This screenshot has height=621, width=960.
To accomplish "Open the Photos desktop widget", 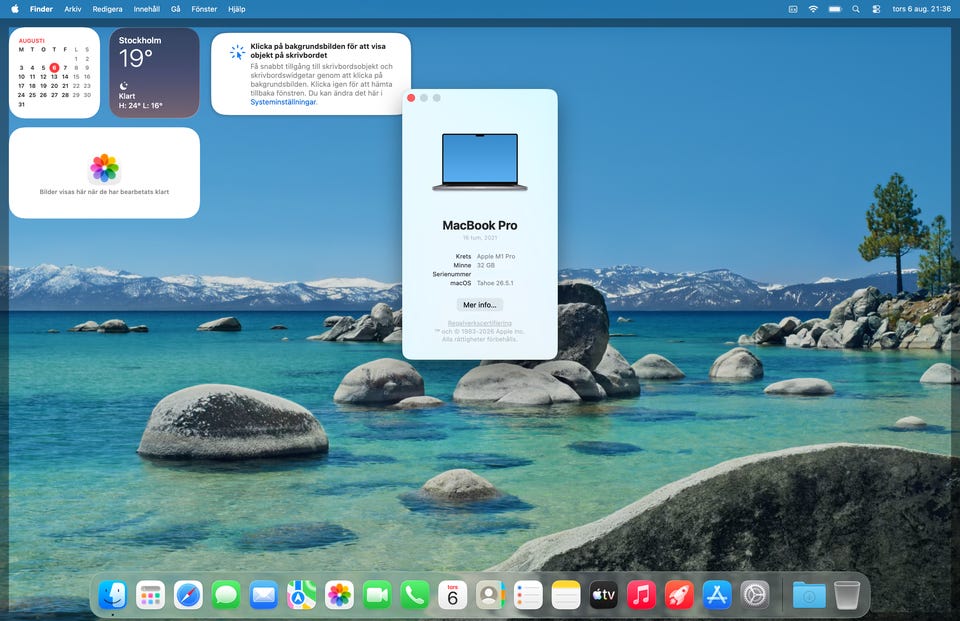I will click(105, 173).
